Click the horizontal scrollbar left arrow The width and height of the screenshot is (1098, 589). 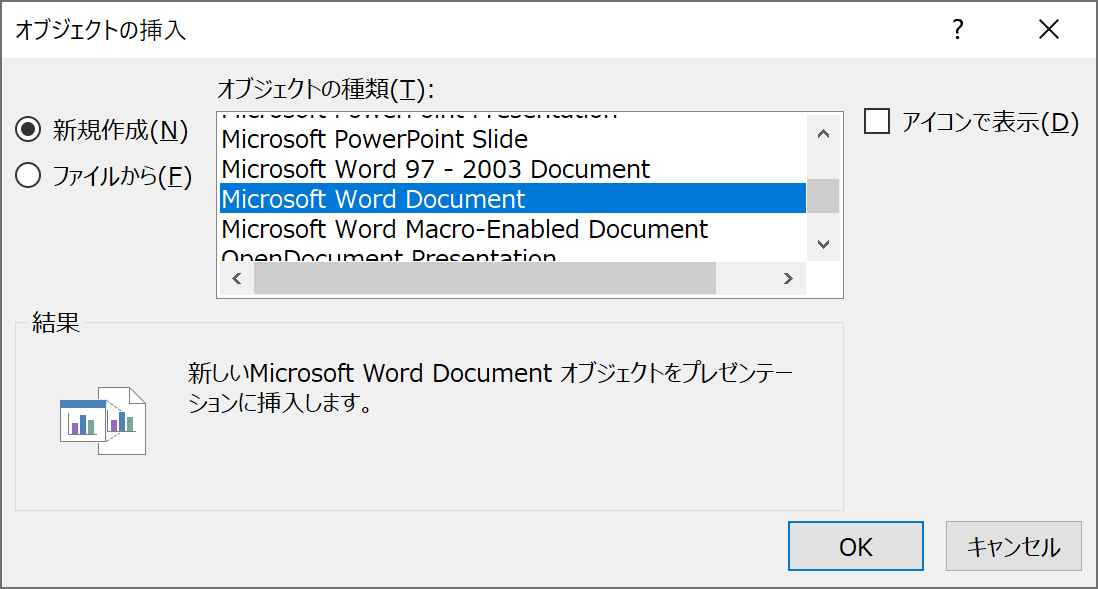pos(237,279)
